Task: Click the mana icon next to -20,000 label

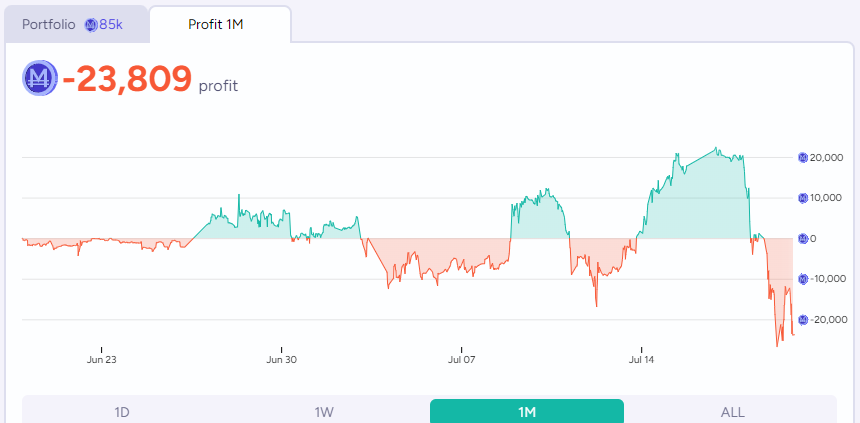Action: click(x=803, y=319)
